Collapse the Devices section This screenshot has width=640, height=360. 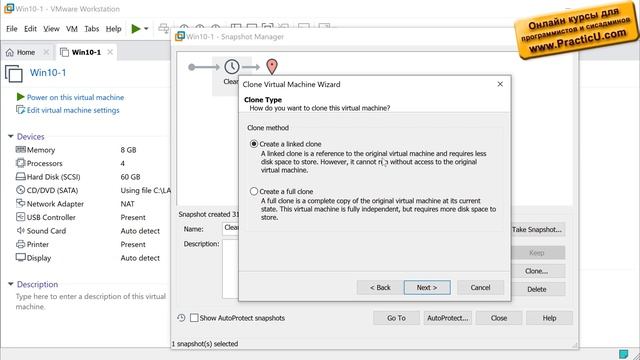pyautogui.click(x=11, y=136)
